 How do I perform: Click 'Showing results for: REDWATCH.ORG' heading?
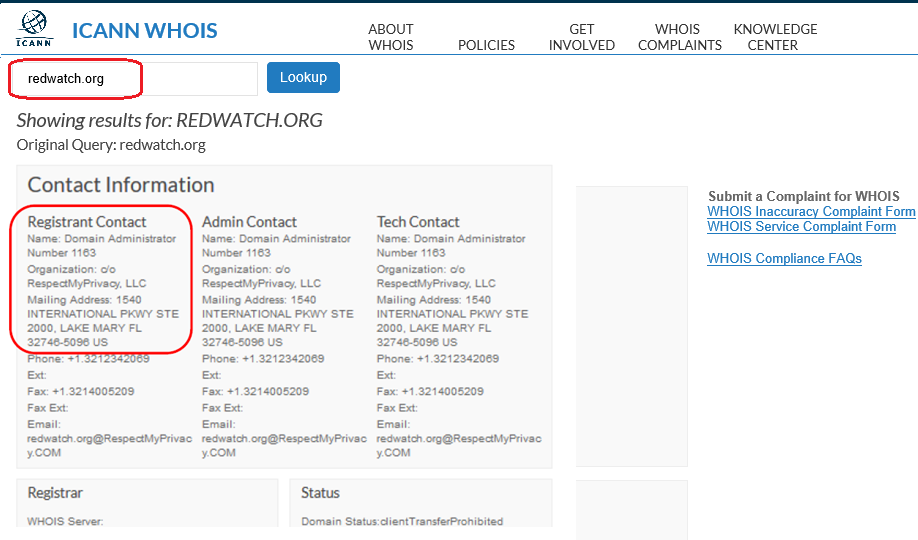tap(170, 120)
